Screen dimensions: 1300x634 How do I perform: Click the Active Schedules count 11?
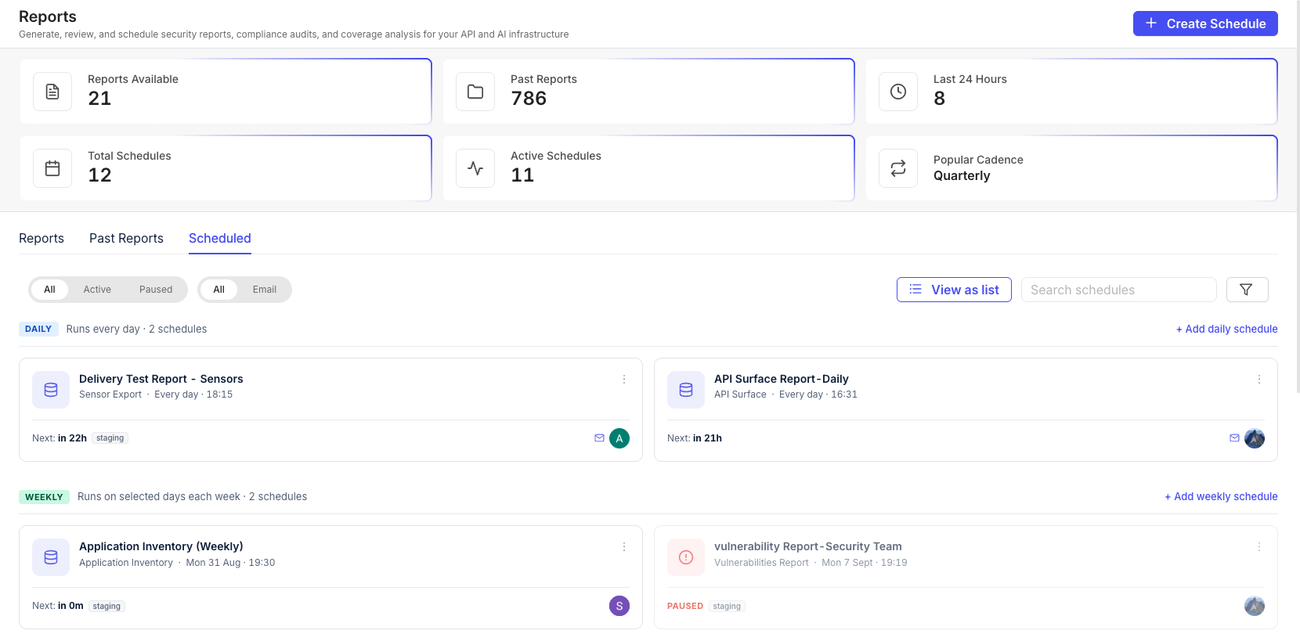tap(522, 175)
